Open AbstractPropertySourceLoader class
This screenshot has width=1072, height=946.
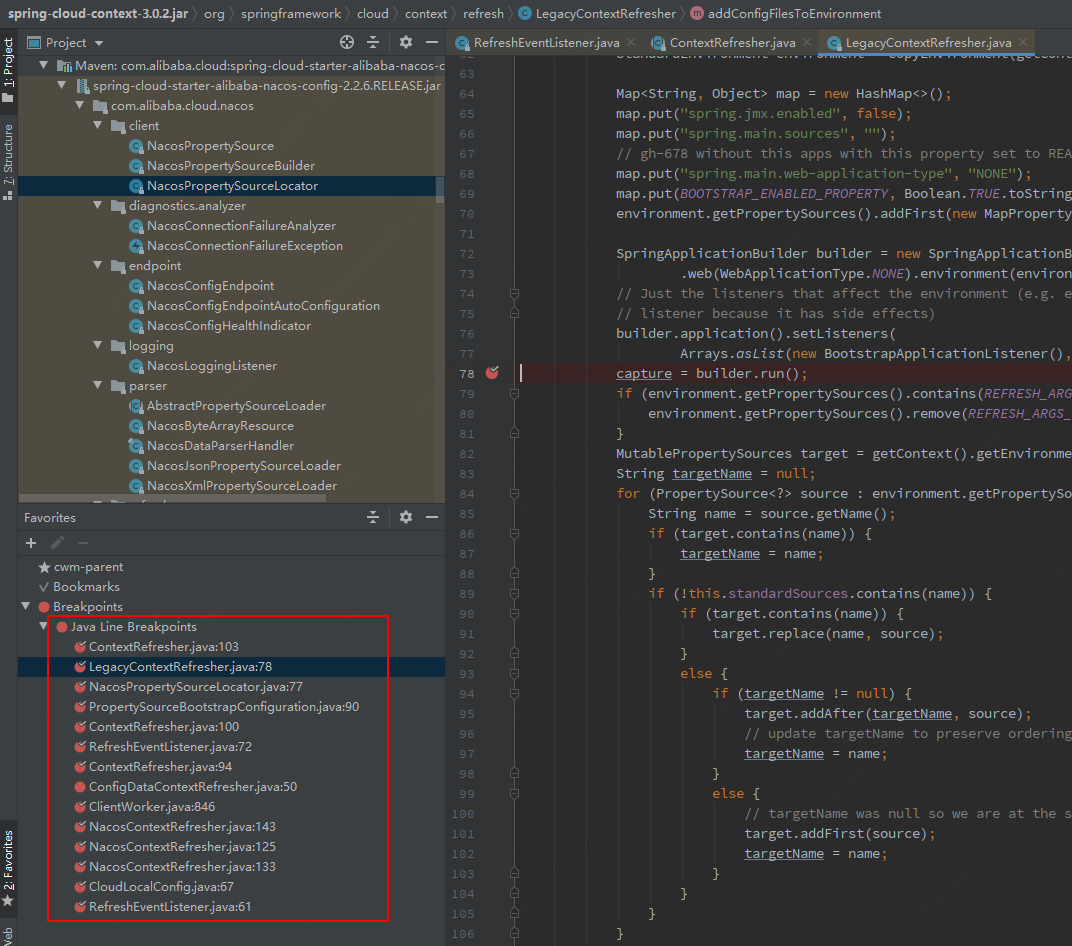237,405
